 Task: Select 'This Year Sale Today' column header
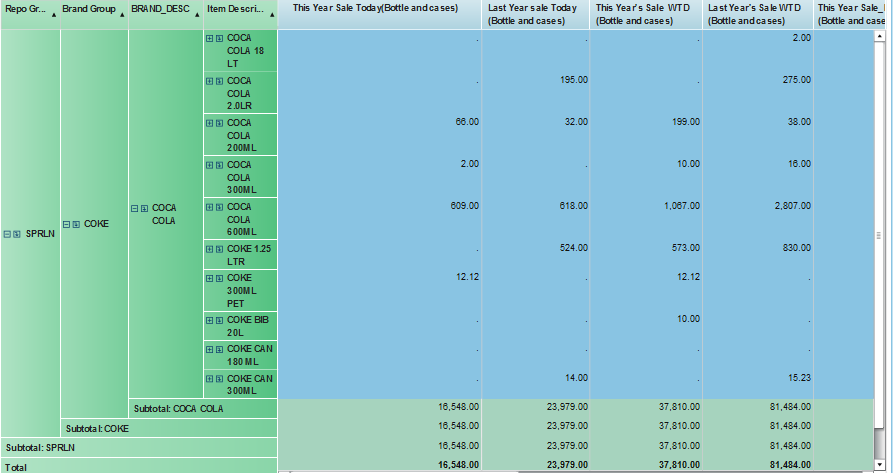click(380, 15)
